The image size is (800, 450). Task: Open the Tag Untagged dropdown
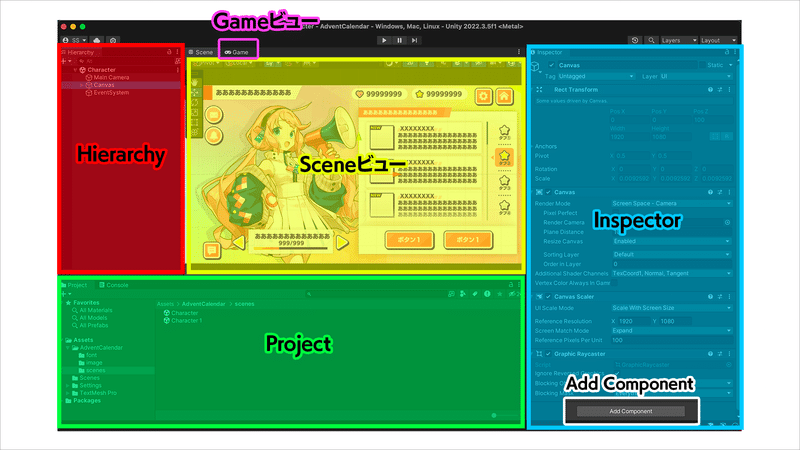[596, 77]
